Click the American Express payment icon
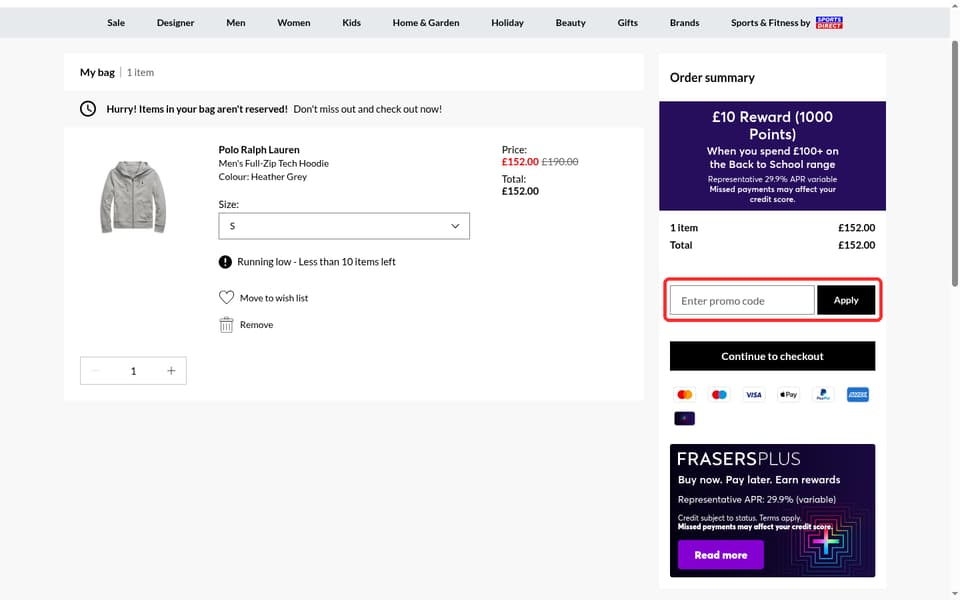This screenshot has height=600, width=960. coord(858,394)
